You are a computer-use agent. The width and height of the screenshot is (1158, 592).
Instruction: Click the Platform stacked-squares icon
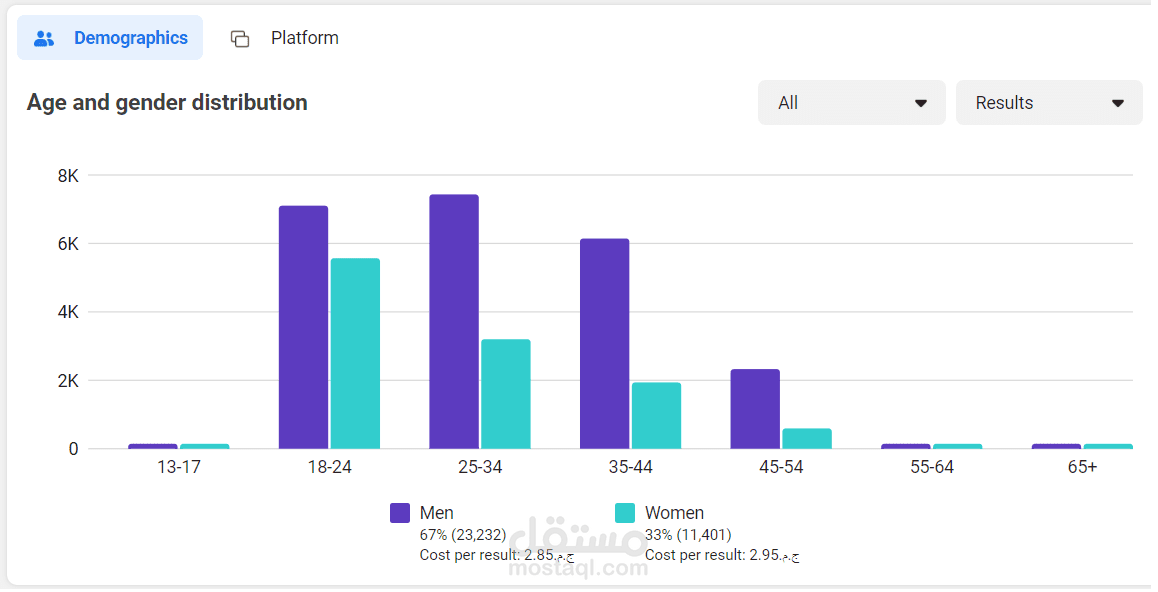[x=240, y=39]
